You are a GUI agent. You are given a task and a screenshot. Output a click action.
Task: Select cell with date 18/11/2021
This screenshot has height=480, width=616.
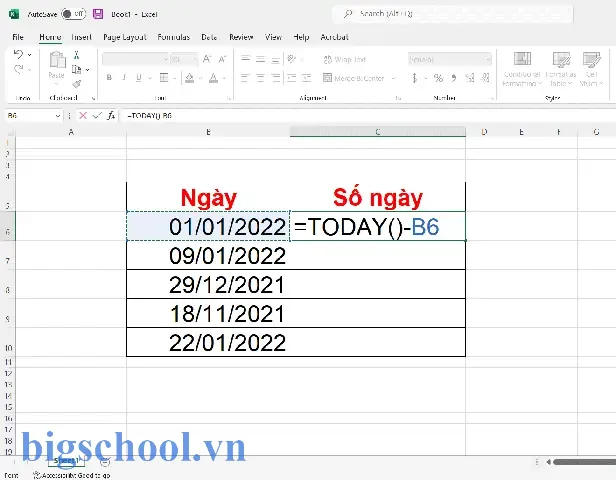208,313
